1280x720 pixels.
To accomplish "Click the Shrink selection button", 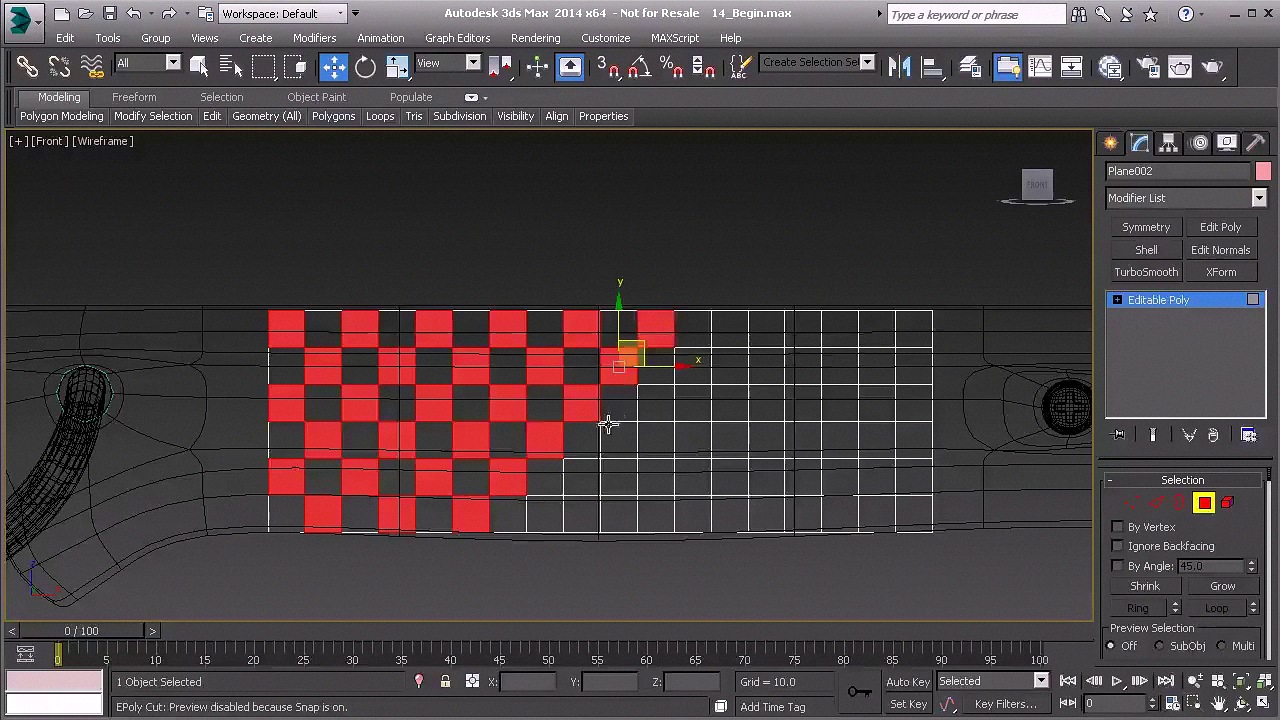I will (1145, 586).
